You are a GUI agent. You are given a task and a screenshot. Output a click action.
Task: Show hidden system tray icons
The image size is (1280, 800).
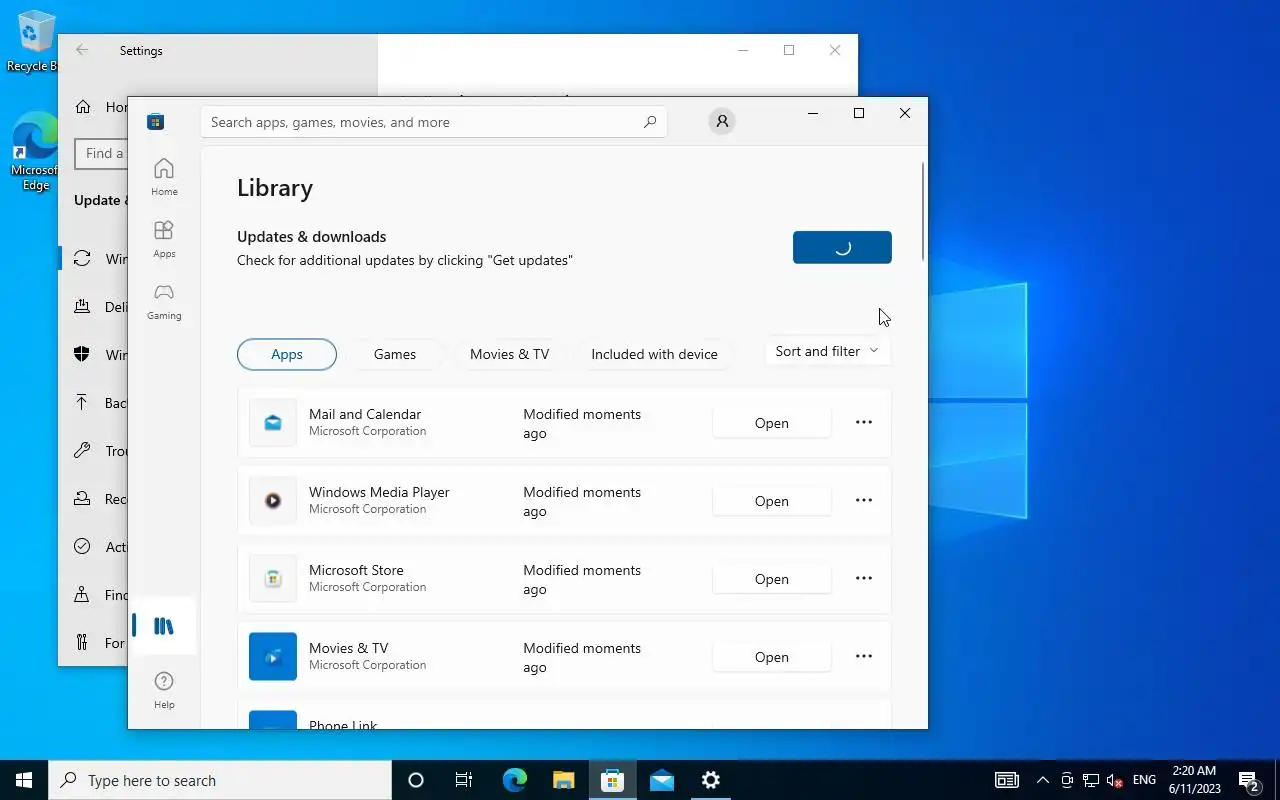(x=1043, y=780)
